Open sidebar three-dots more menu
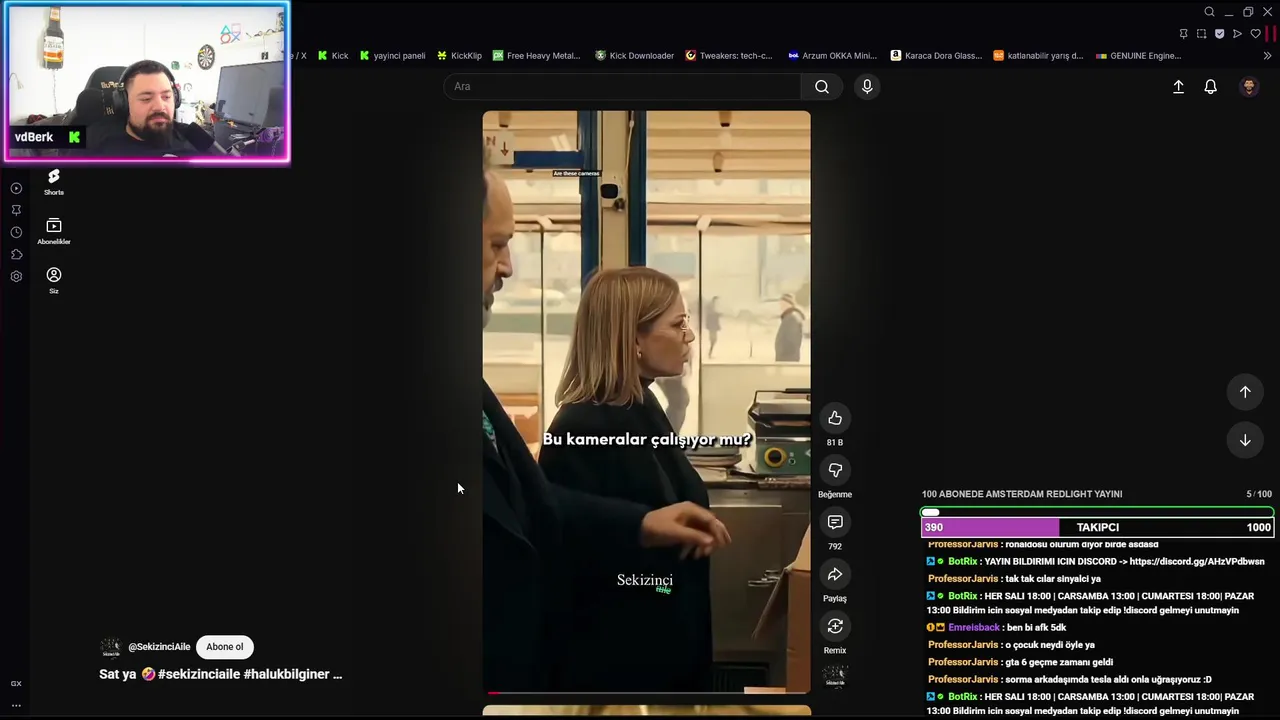 pyautogui.click(x=16, y=705)
